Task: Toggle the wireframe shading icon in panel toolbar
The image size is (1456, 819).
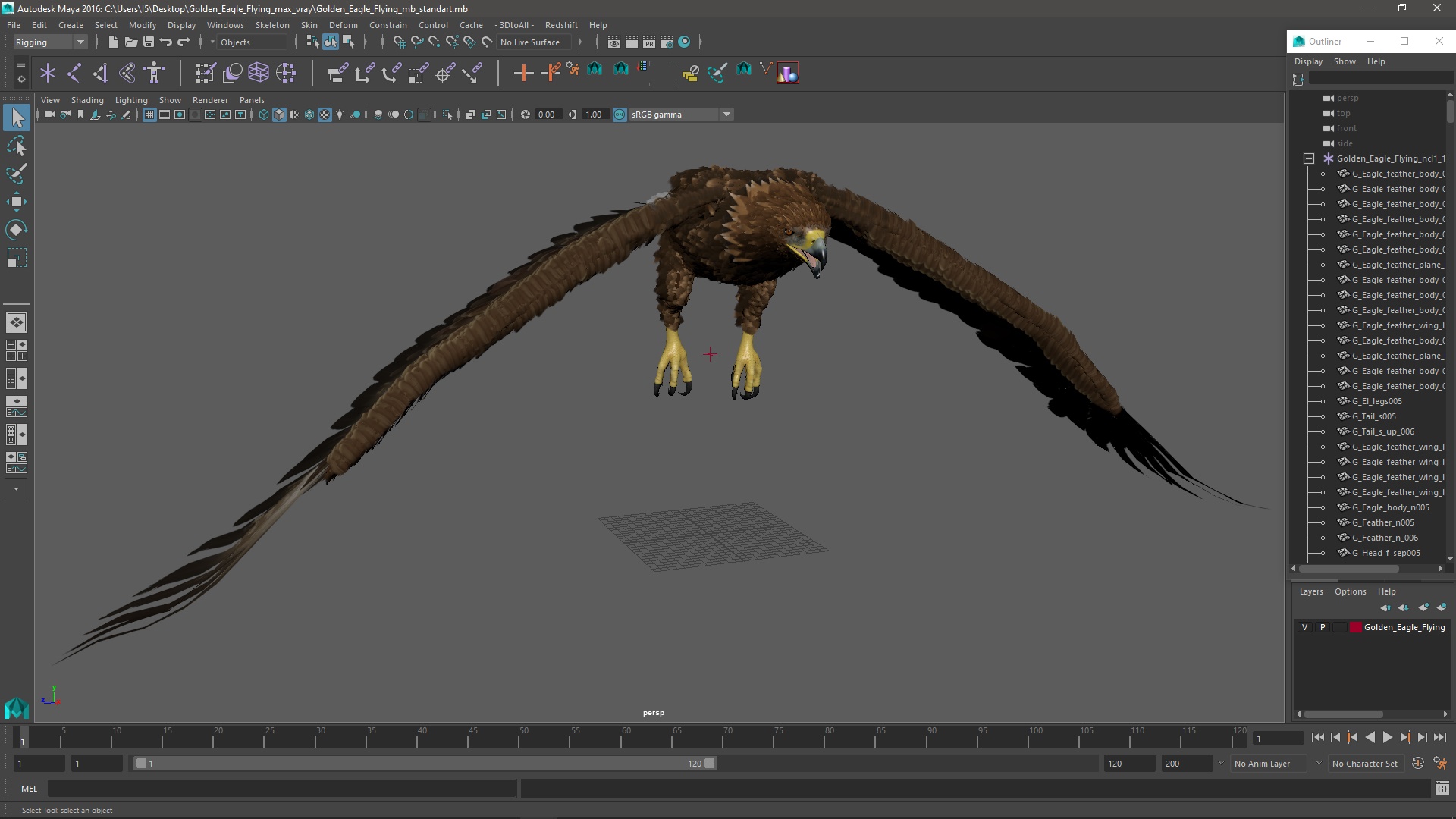Action: pos(264,115)
